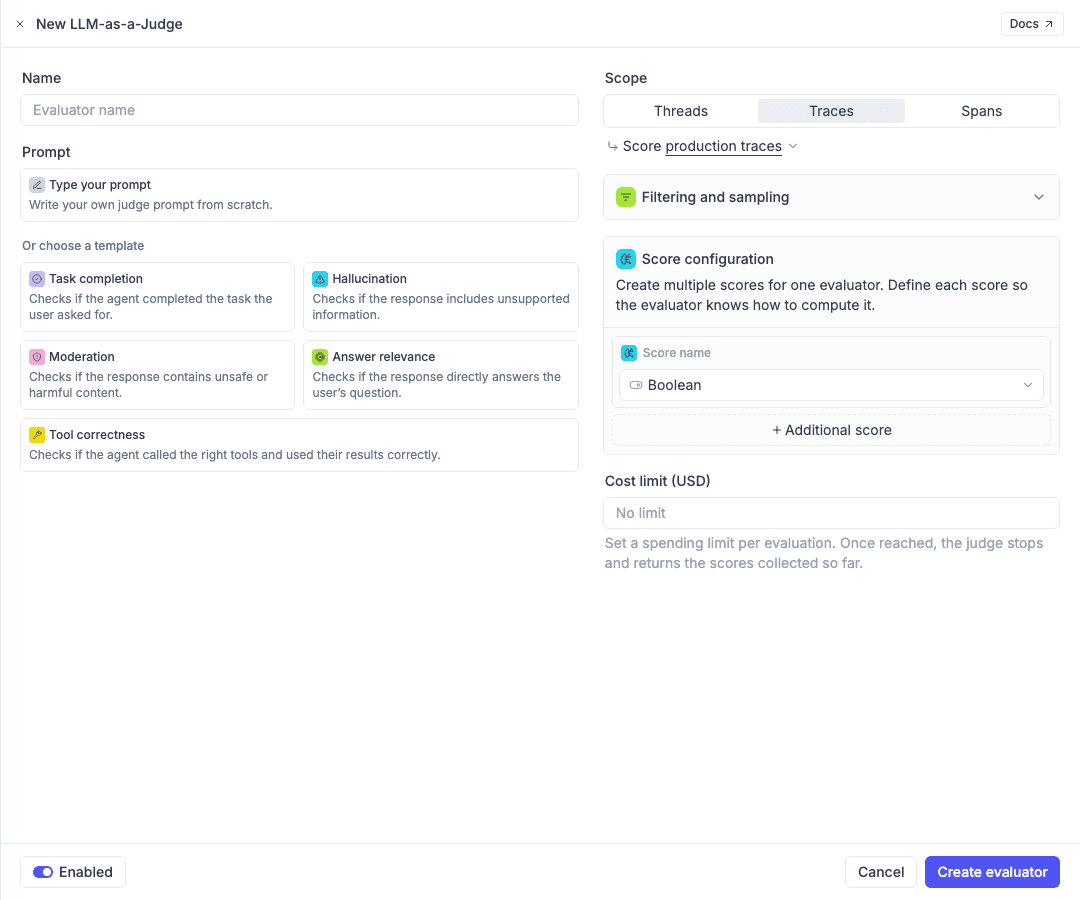This screenshot has width=1080, height=900.
Task: Pick the Moderation template card
Action: coord(158,375)
